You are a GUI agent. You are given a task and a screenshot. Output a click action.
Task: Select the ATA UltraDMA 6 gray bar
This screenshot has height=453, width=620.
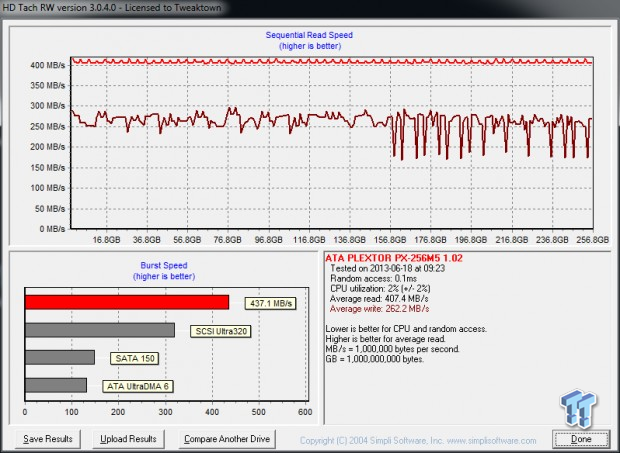pyautogui.click(x=56, y=385)
